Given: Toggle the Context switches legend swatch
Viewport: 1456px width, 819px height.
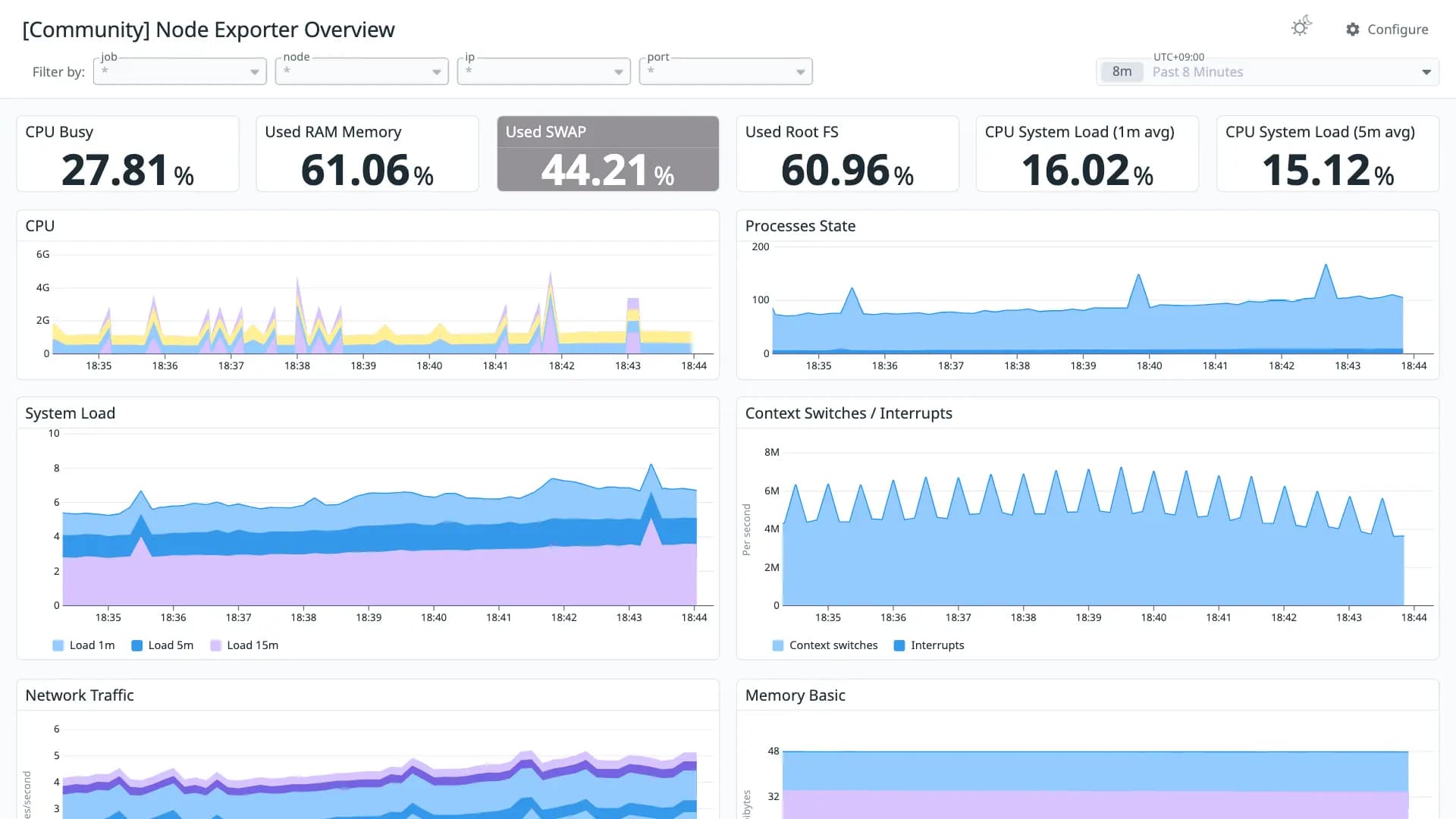Looking at the screenshot, I should pos(778,645).
